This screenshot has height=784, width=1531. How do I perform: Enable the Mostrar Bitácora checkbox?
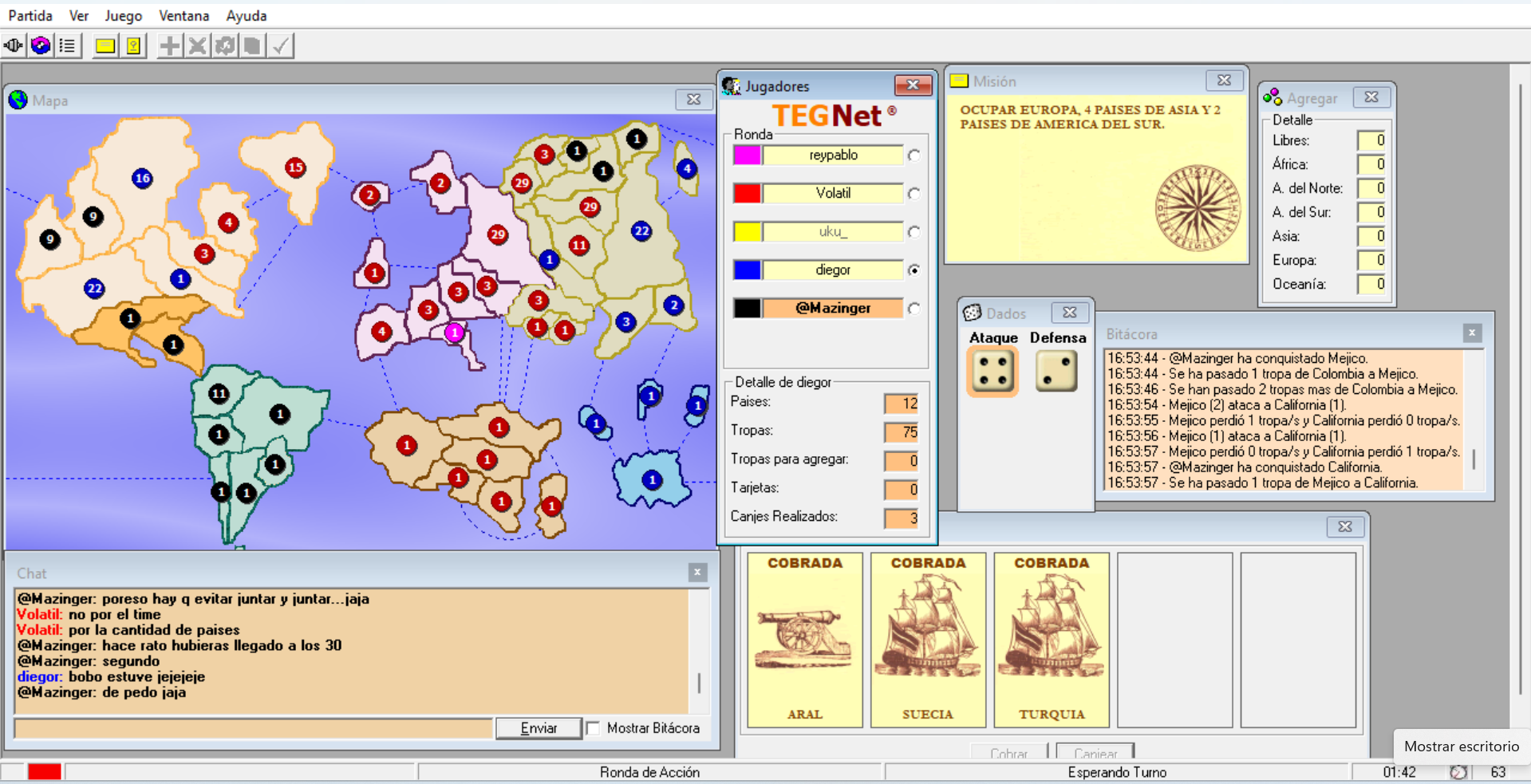pyautogui.click(x=593, y=728)
